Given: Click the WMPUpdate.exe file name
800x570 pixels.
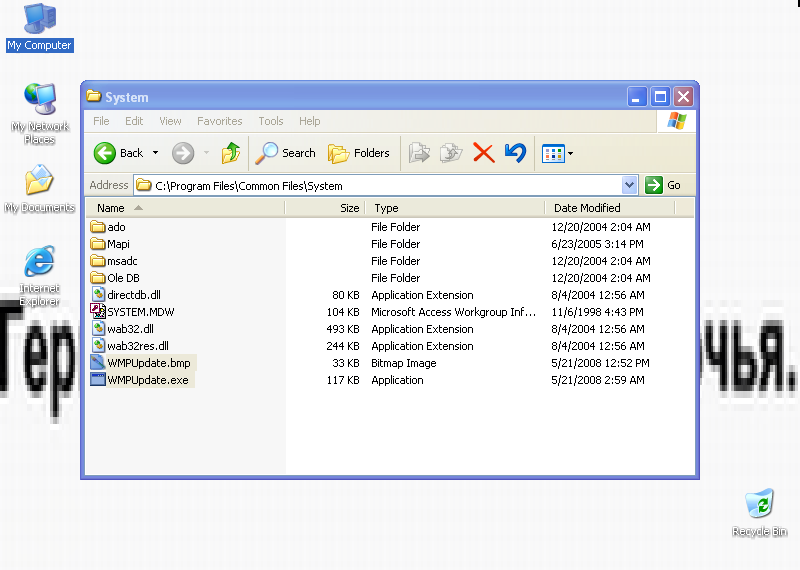Looking at the screenshot, I should [x=148, y=380].
